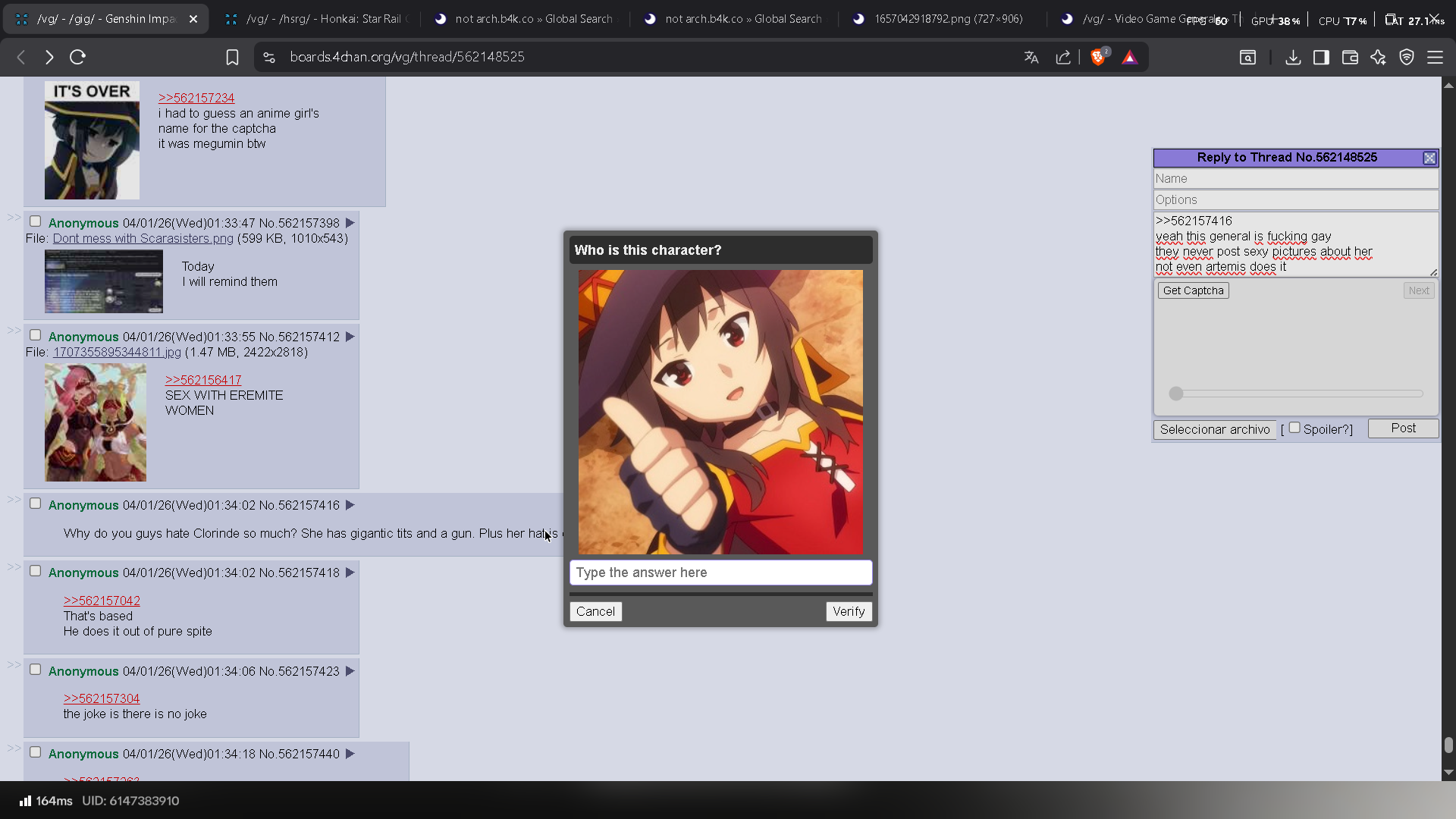Open the Leo AI sparkle icon

click(1378, 57)
